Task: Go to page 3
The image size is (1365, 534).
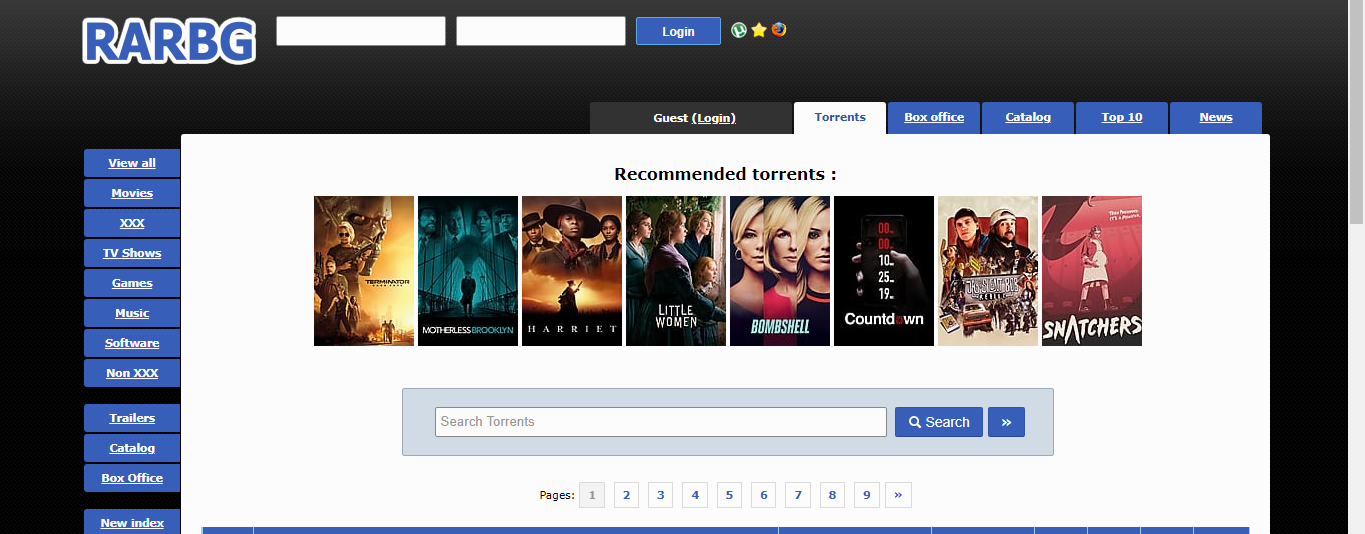Action: (660, 495)
